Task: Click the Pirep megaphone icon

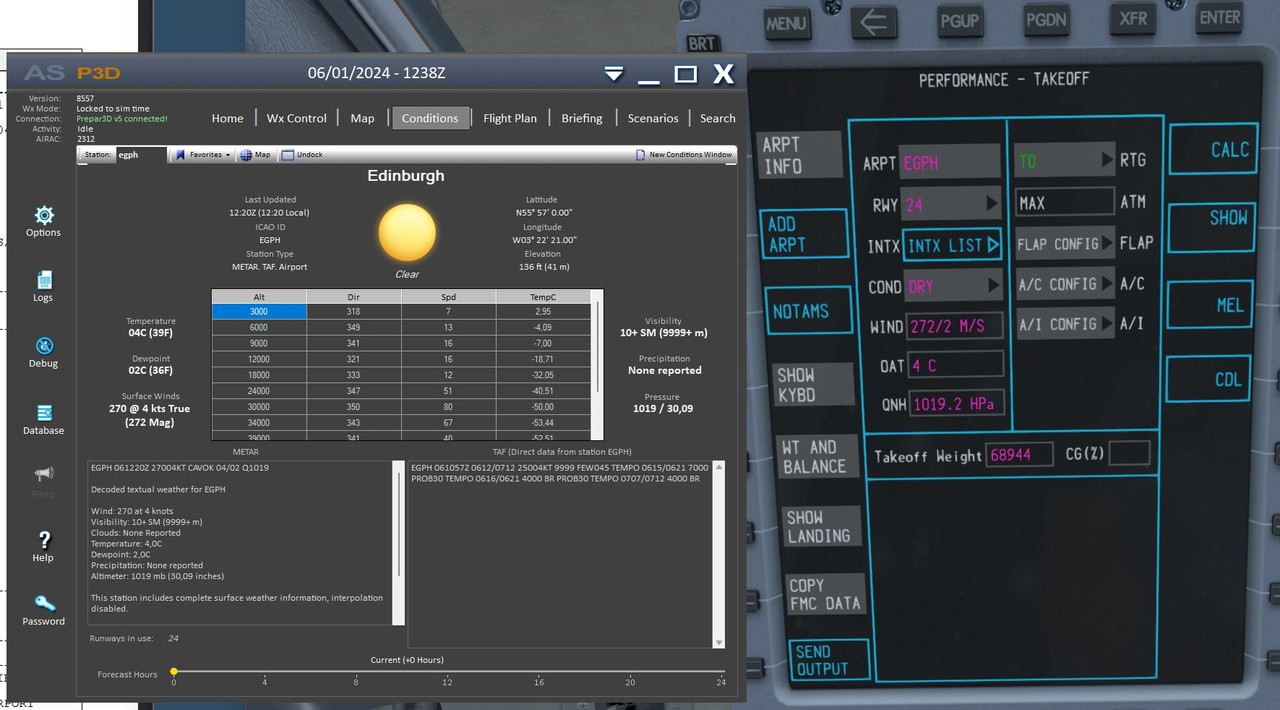Action: tap(44, 473)
